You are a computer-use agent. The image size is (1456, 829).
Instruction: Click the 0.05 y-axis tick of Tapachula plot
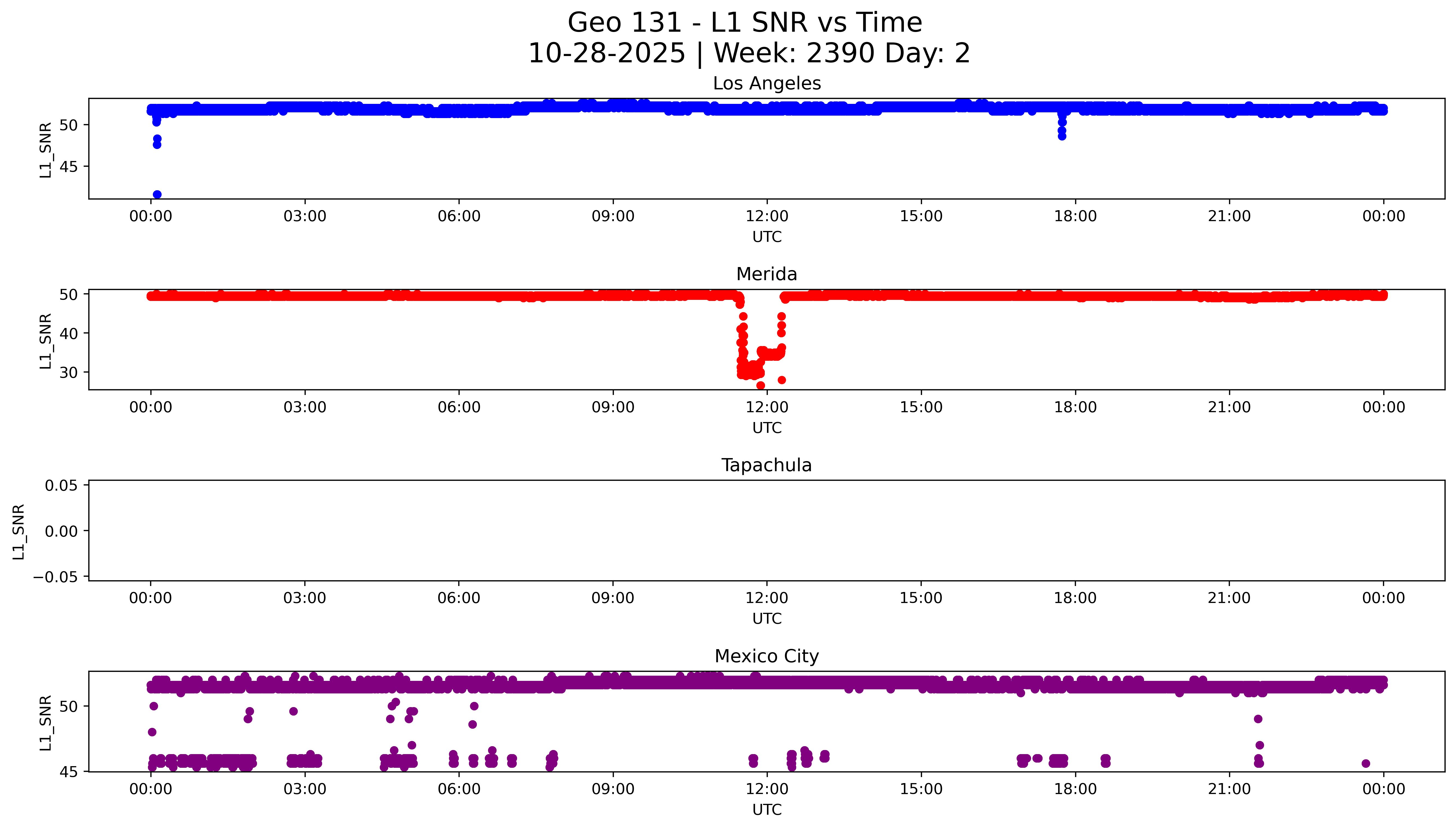[61, 486]
